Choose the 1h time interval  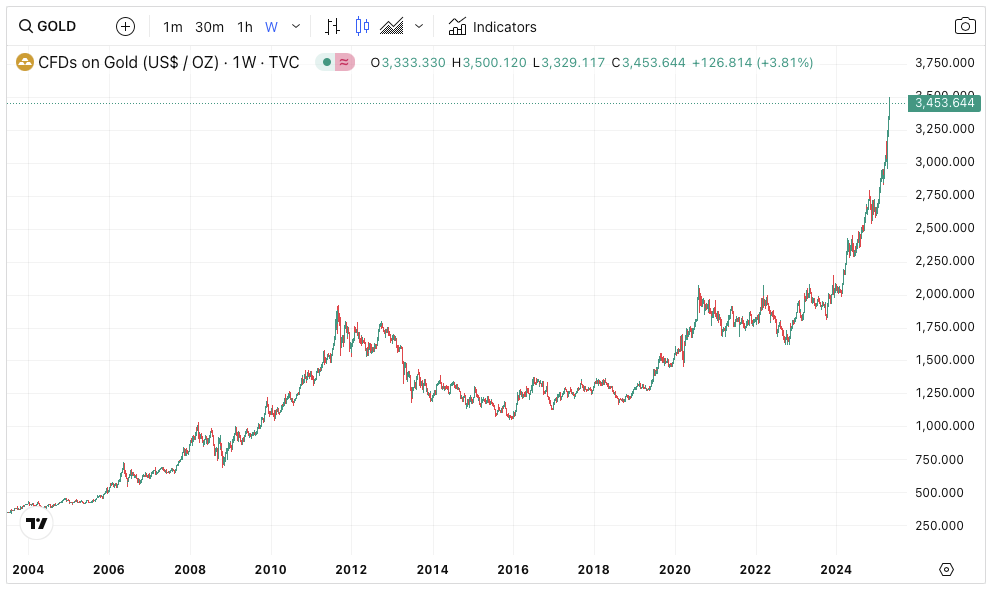pyautogui.click(x=245, y=27)
